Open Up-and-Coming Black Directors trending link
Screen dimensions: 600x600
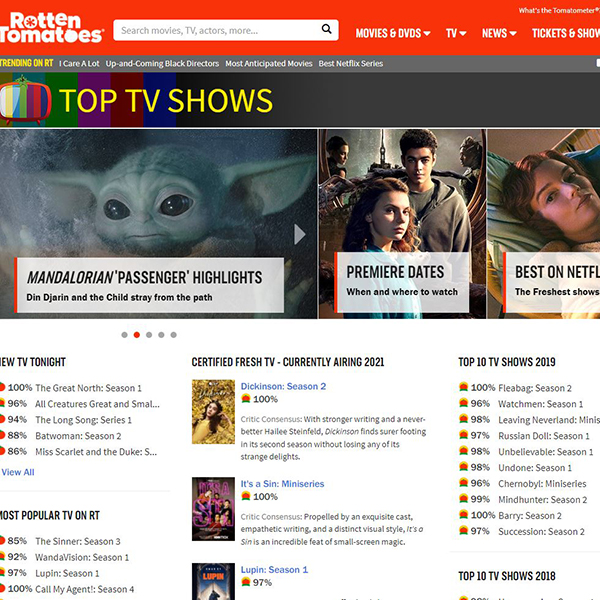pyautogui.click(x=162, y=64)
